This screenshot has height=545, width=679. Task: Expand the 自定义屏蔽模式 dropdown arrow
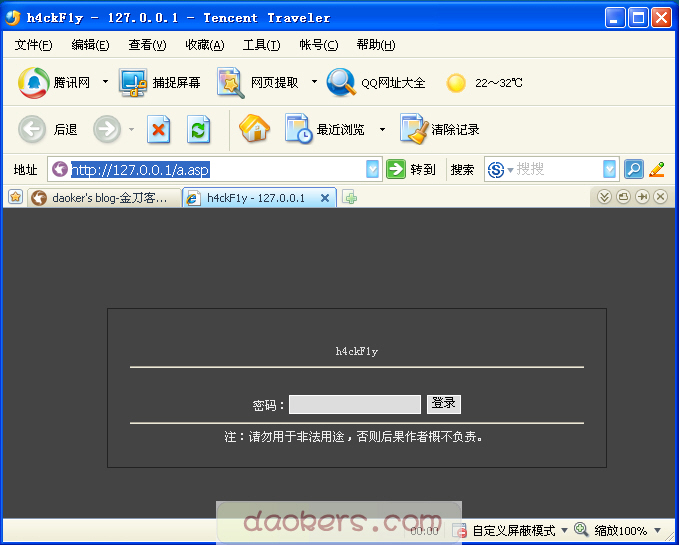(x=564, y=530)
